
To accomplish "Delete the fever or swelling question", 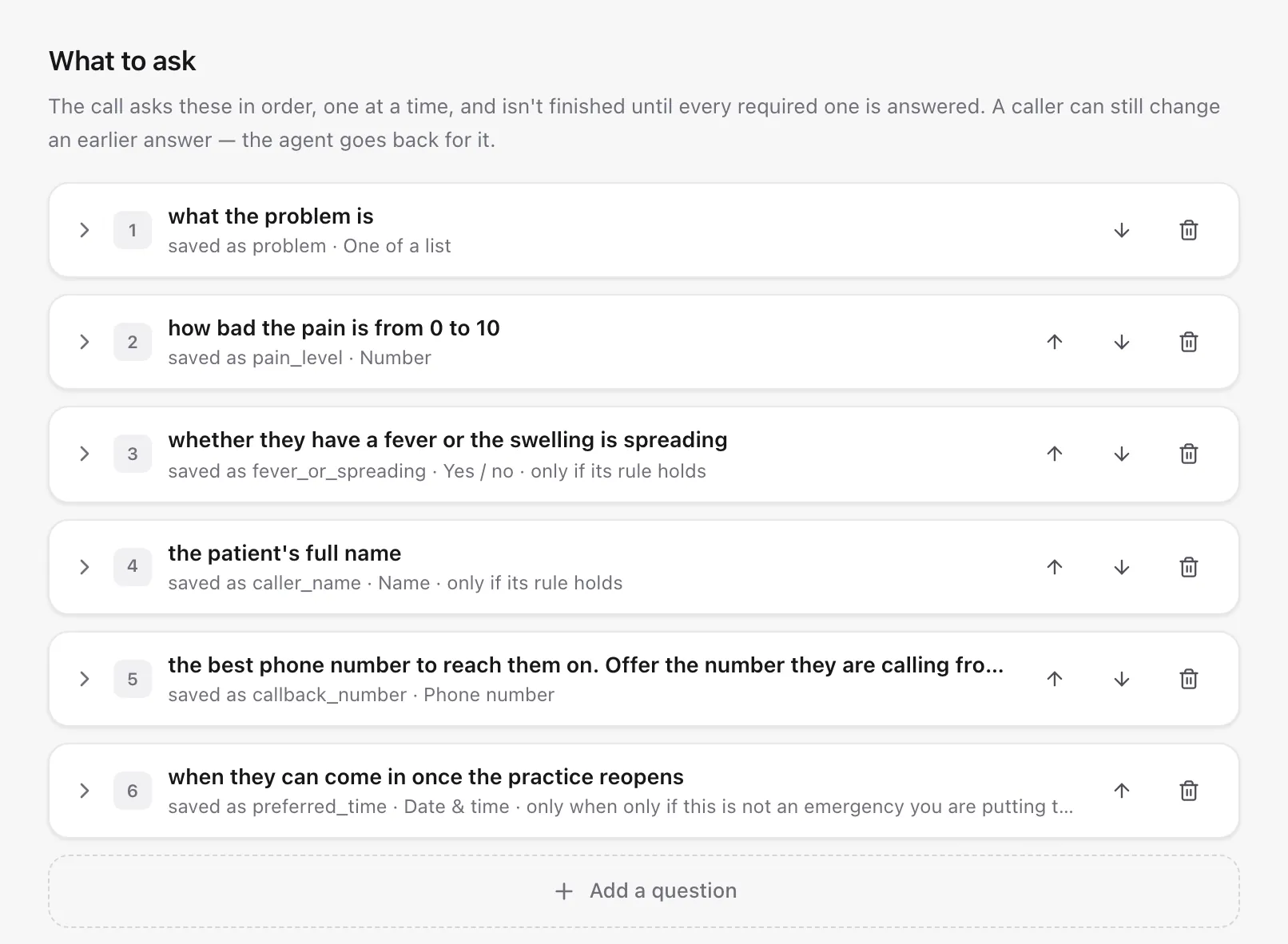I will pos(1189,454).
